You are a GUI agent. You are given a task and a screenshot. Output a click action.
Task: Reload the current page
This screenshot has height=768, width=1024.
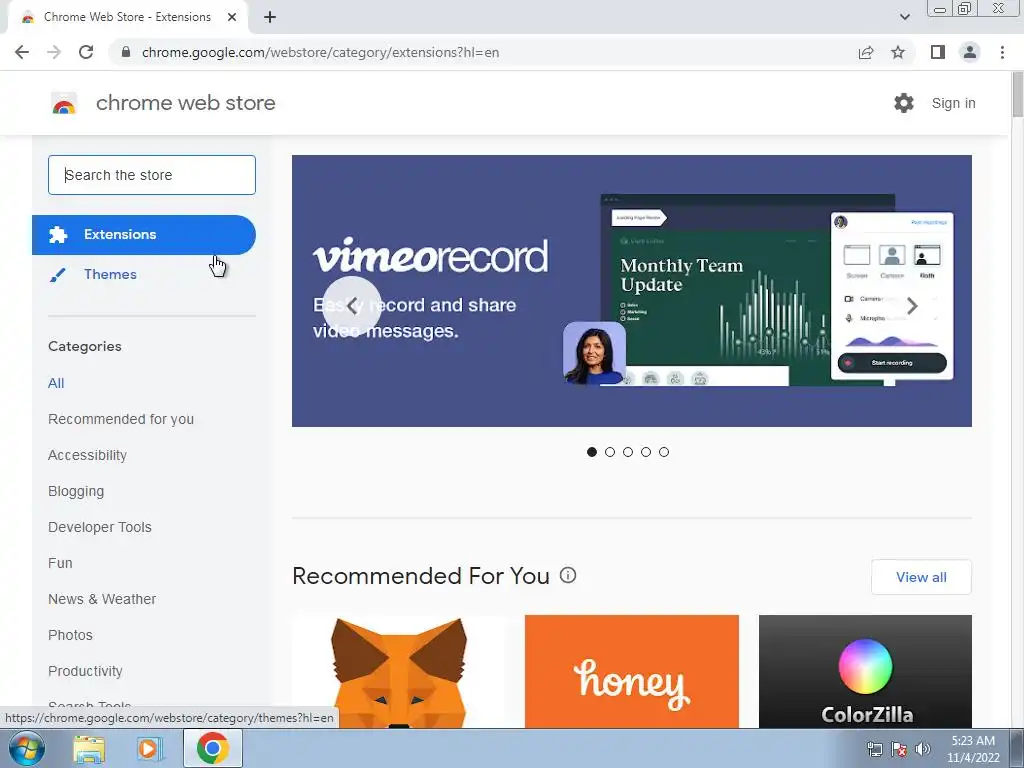coord(86,52)
